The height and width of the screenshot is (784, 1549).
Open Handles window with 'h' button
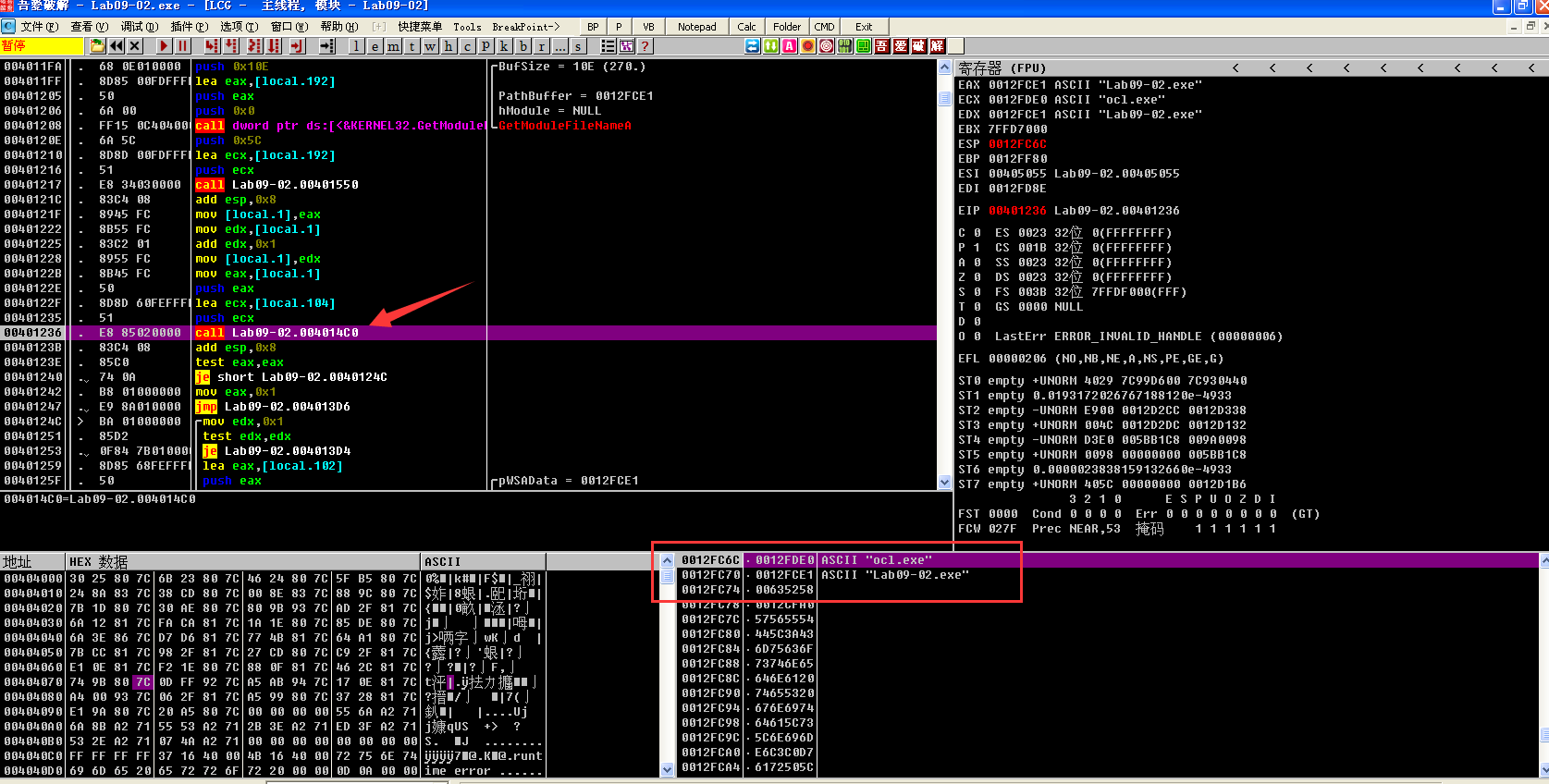[449, 45]
